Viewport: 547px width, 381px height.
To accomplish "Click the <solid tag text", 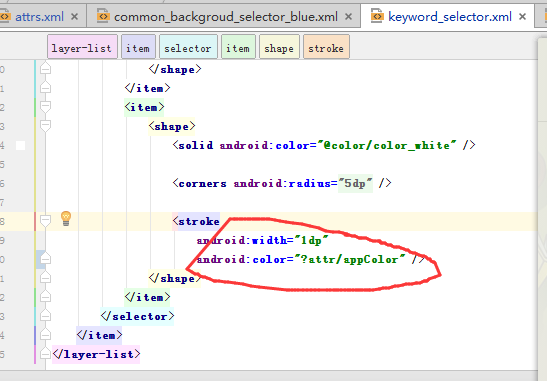I will [x=193, y=145].
